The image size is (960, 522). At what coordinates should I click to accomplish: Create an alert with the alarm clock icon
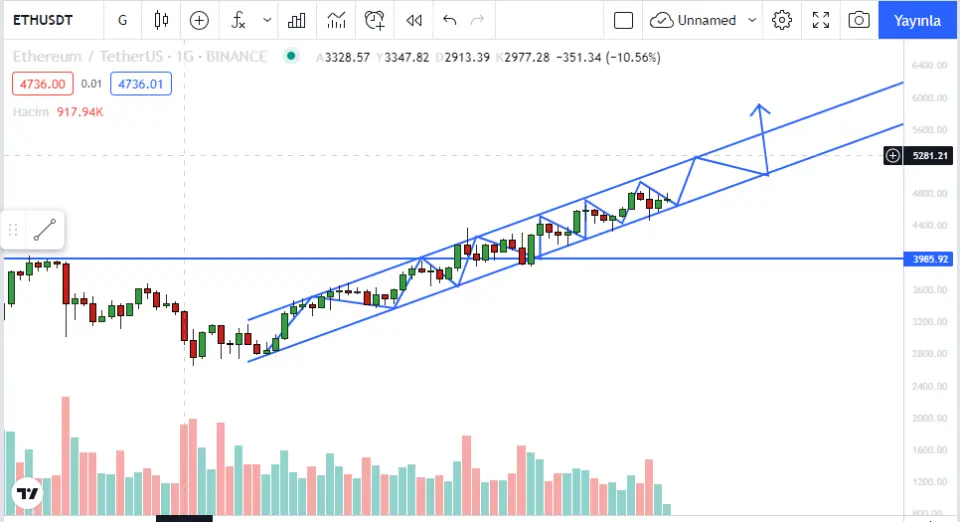click(x=375, y=20)
